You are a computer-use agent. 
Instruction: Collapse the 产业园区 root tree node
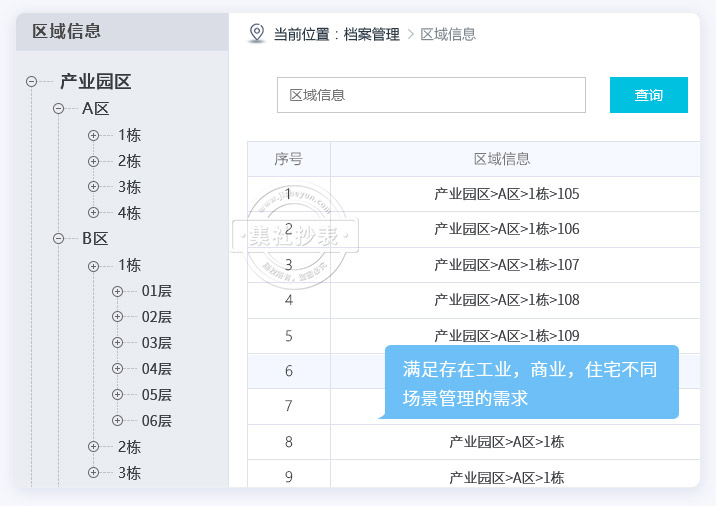[33, 82]
